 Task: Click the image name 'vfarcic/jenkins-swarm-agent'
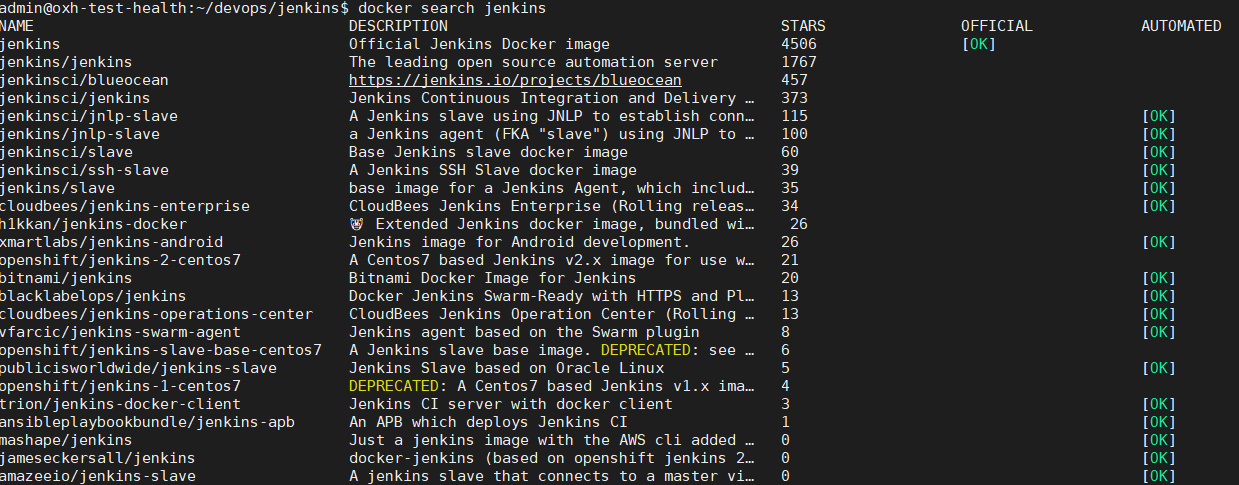119,332
